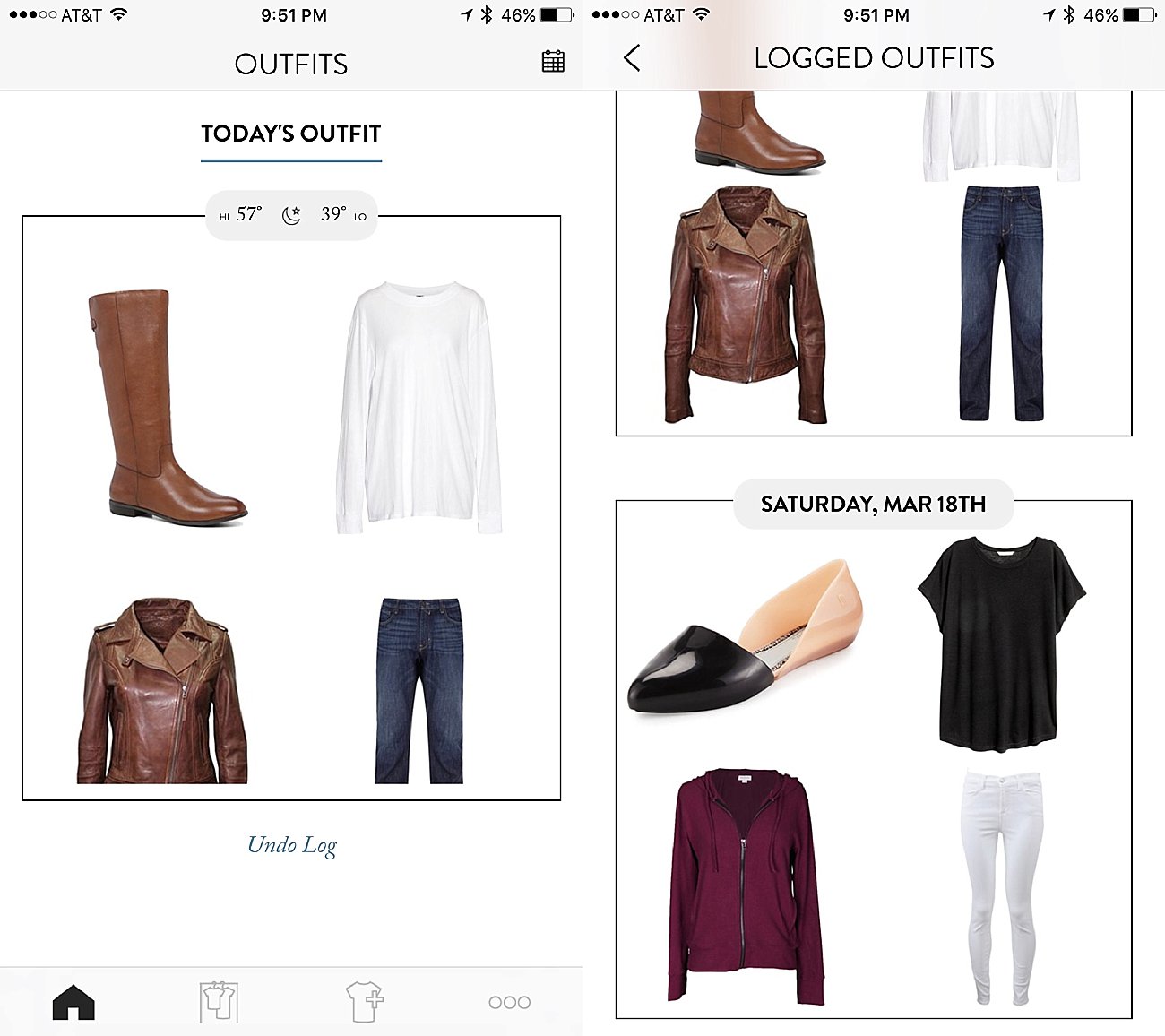Tap the weather forecast pill showing 57°
The image size is (1165, 1036).
pos(291,215)
